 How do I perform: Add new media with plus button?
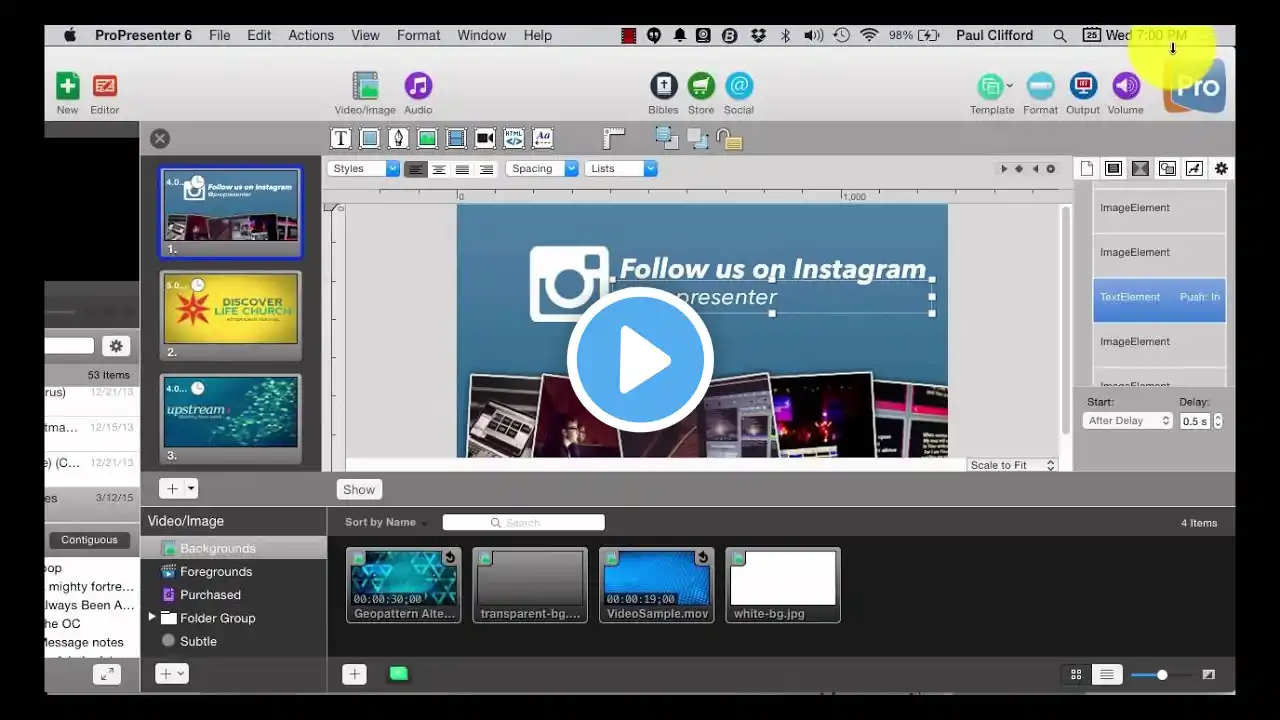click(x=354, y=674)
